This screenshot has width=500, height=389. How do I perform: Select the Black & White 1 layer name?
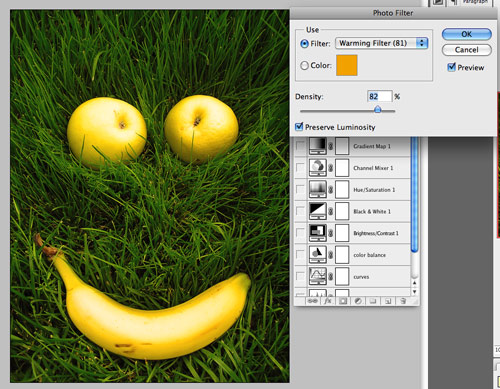(x=372, y=211)
